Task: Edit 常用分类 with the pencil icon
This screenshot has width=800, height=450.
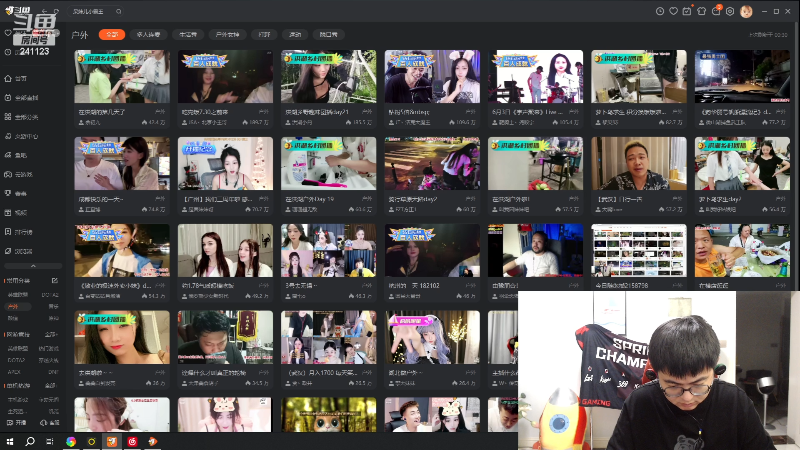Action: coord(55,281)
